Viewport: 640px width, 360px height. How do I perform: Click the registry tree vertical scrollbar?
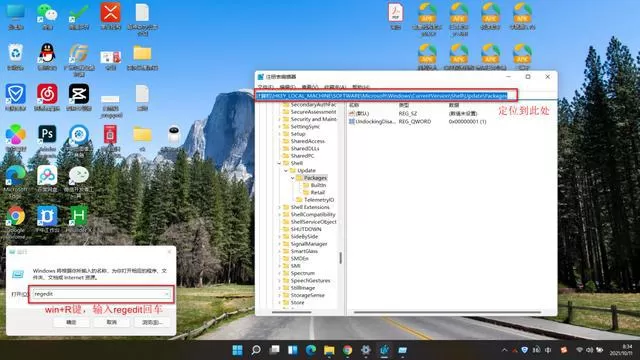point(340,258)
